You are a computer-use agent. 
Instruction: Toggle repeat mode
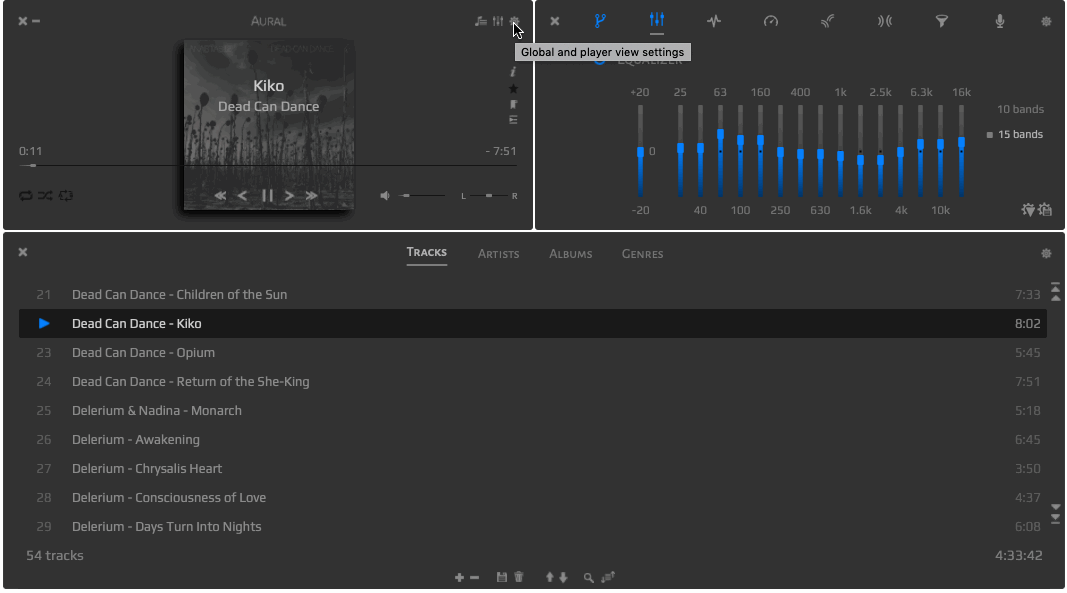click(x=26, y=196)
